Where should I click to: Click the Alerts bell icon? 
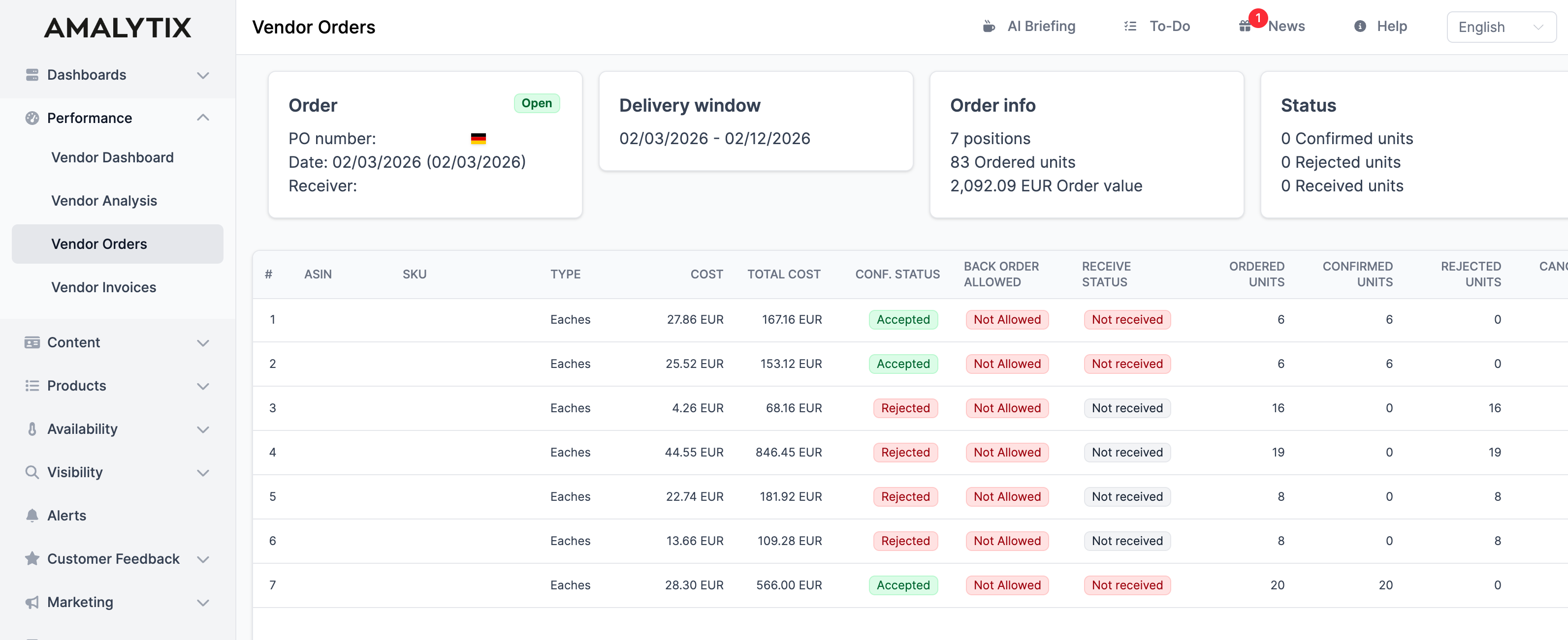click(32, 515)
